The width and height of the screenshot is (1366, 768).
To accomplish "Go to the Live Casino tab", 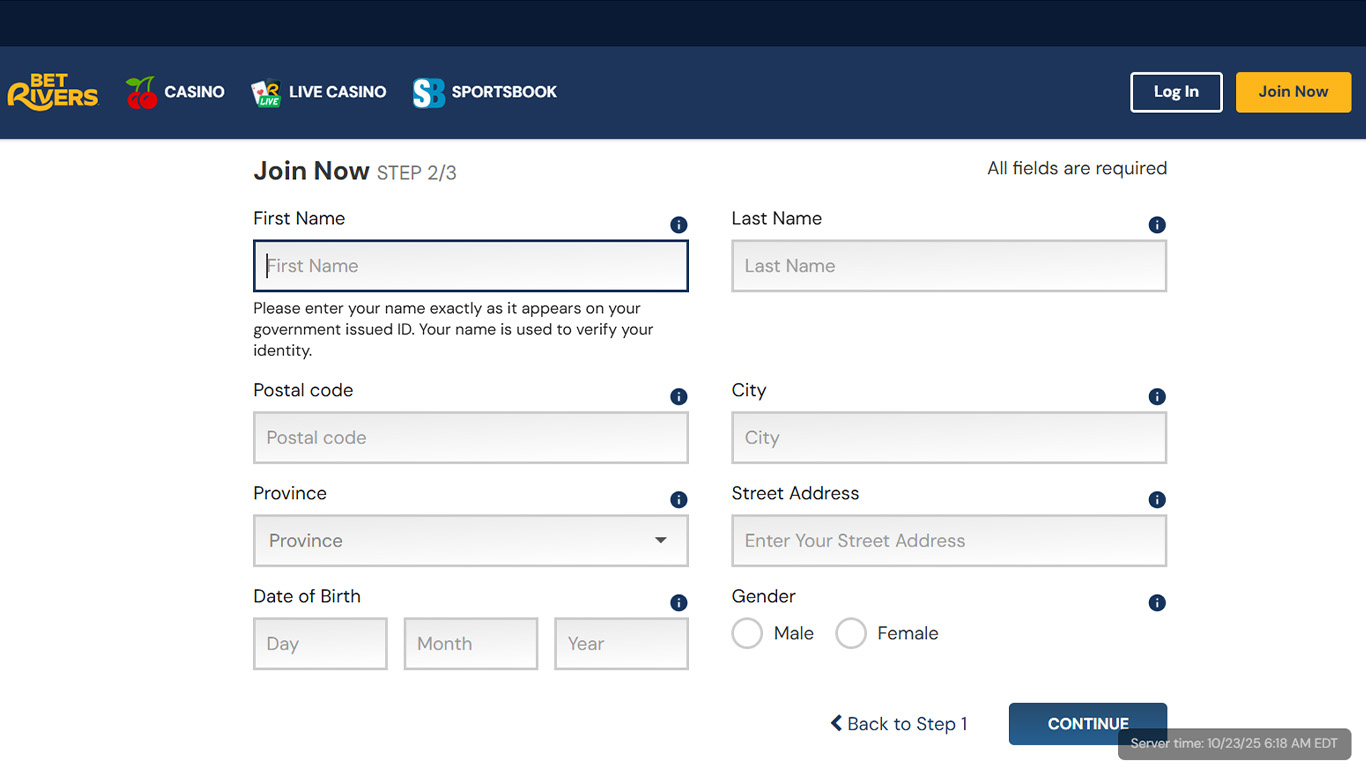I will (x=319, y=92).
